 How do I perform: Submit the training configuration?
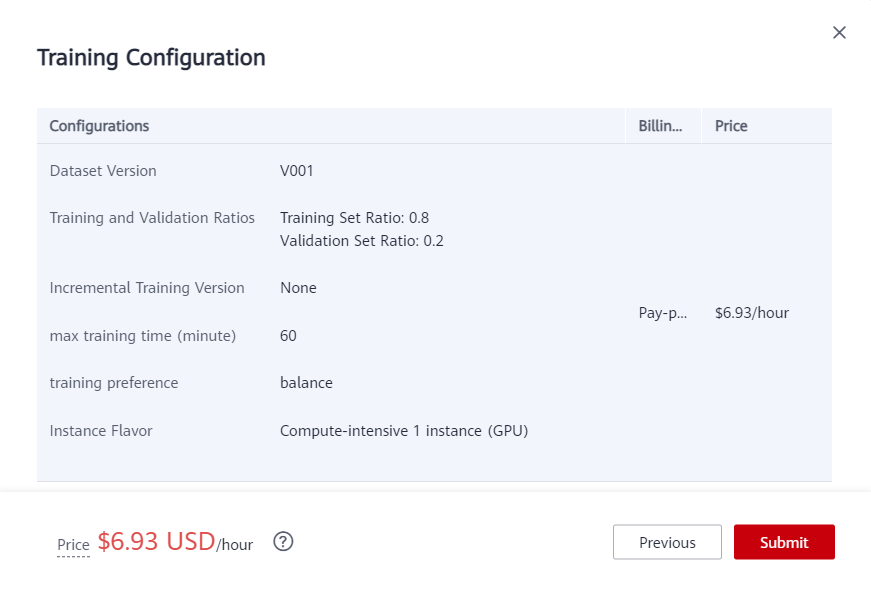(x=783, y=542)
